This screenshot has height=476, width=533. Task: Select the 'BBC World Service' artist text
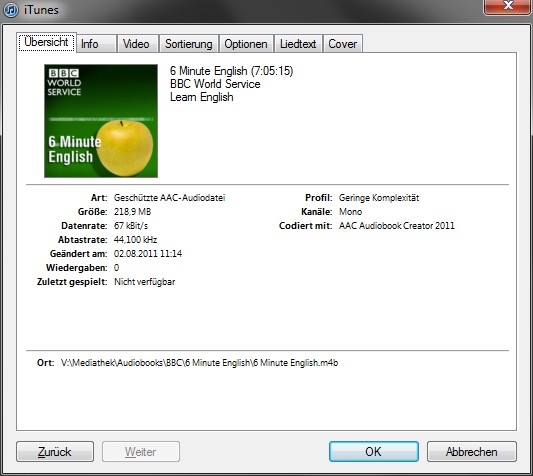coord(215,84)
